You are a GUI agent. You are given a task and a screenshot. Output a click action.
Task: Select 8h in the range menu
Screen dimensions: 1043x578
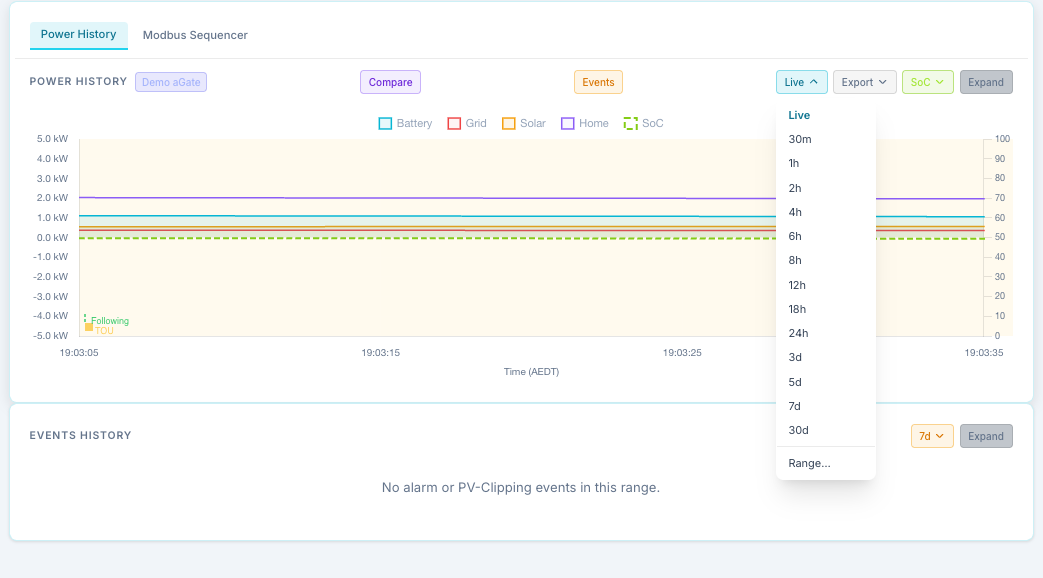click(x=825, y=260)
